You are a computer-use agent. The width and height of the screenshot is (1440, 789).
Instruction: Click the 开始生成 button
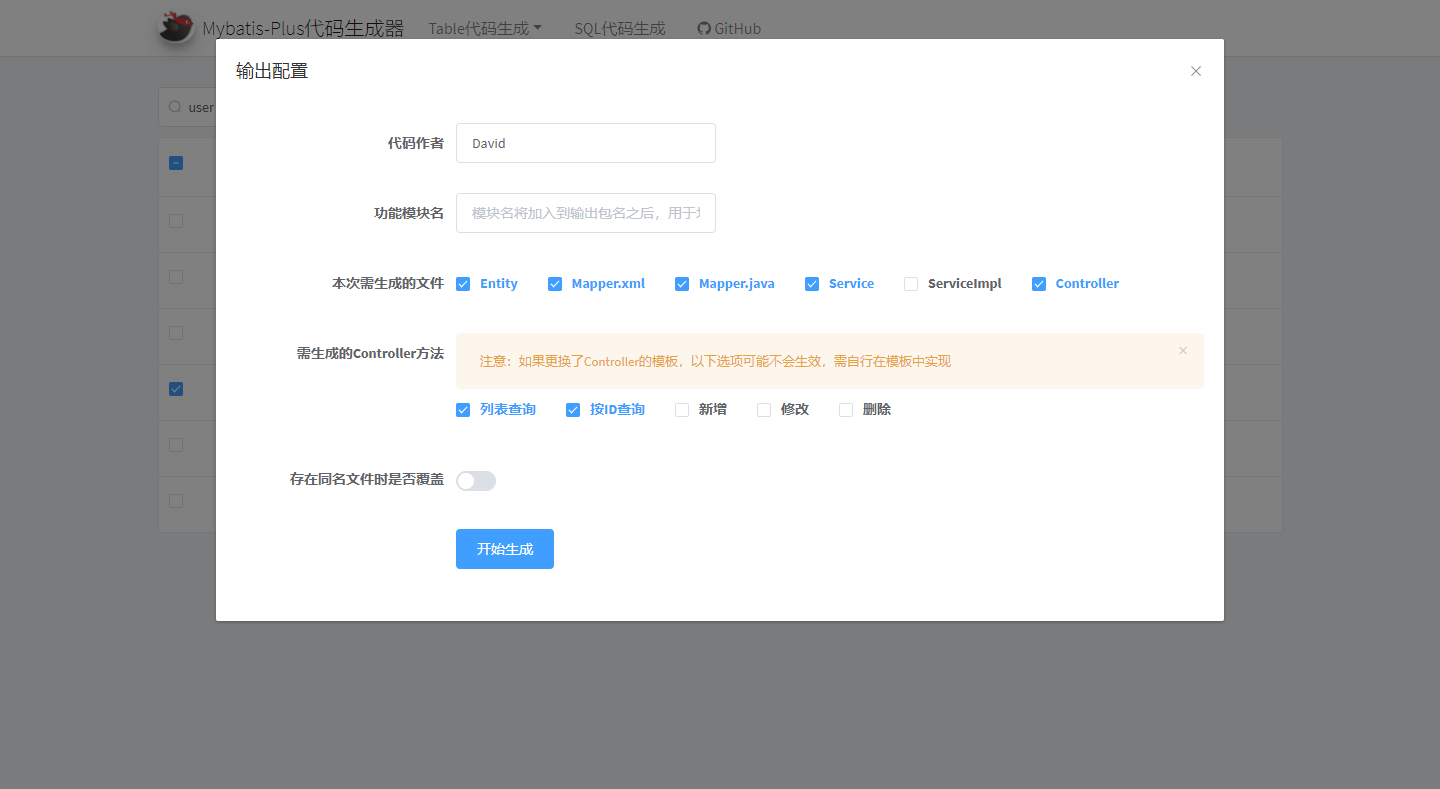click(x=505, y=548)
